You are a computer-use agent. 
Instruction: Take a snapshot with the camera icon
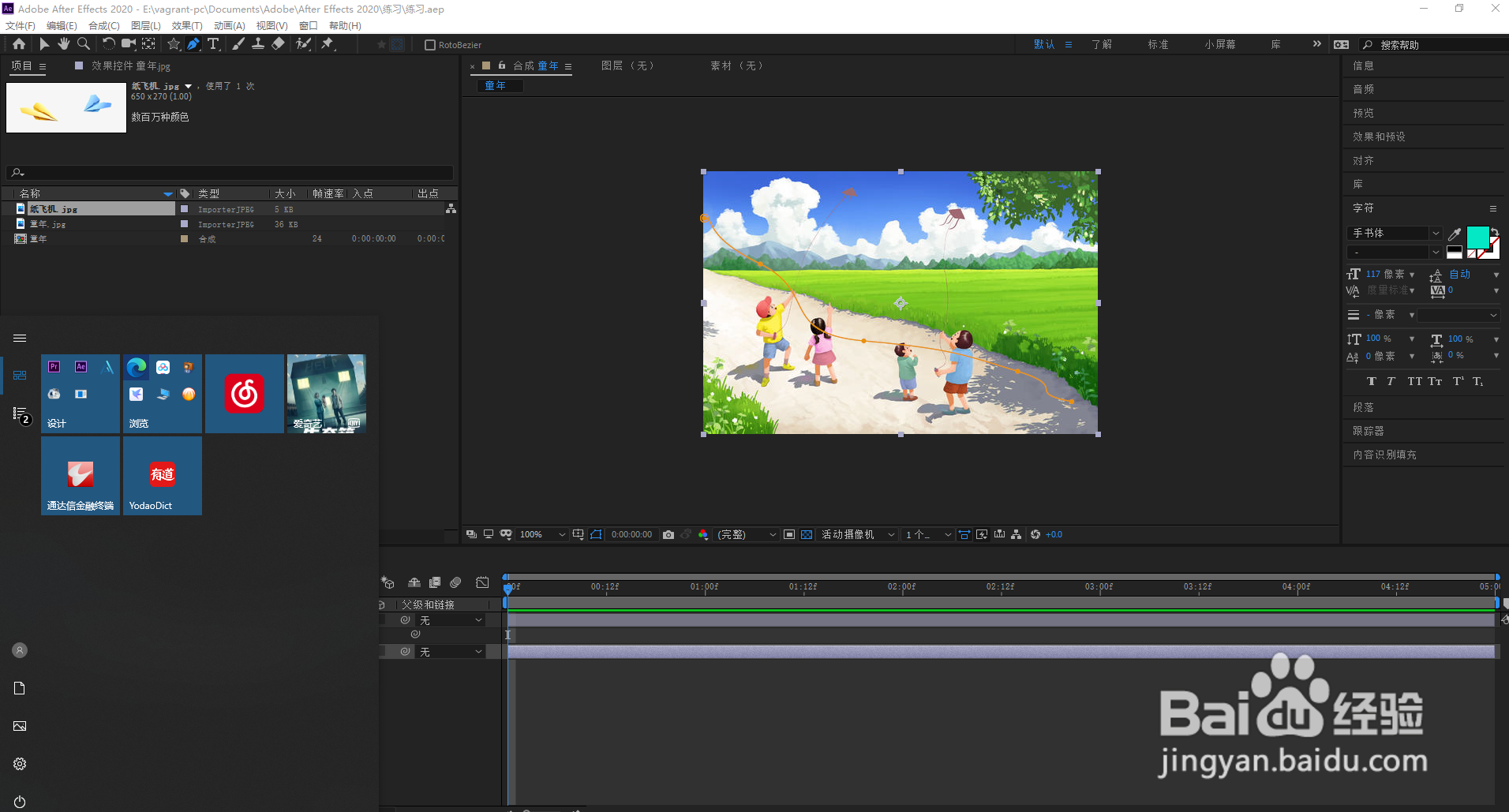[x=668, y=534]
